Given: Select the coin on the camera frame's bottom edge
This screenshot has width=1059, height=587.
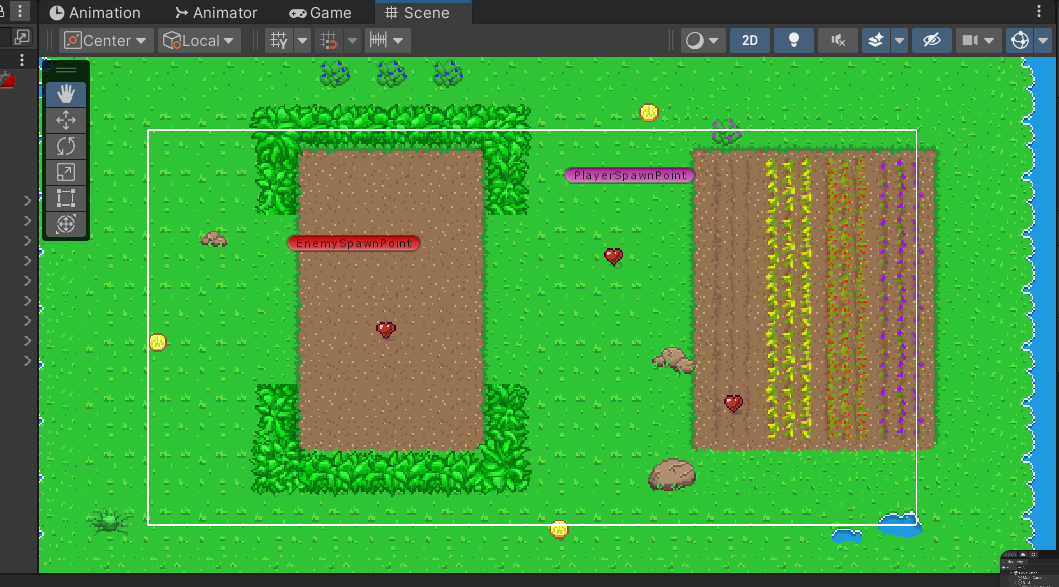Looking at the screenshot, I should (x=559, y=530).
